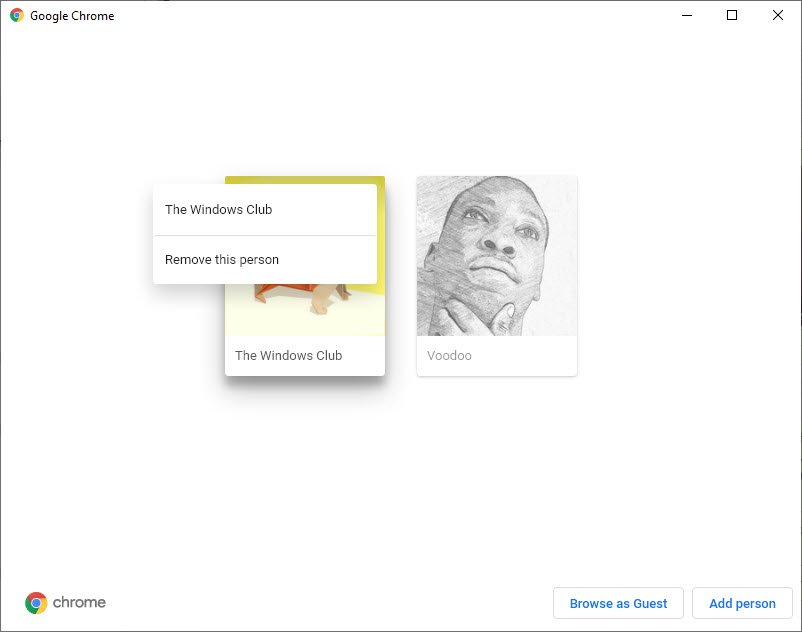Click the Chrome logo in the title bar

pyautogui.click(x=18, y=15)
